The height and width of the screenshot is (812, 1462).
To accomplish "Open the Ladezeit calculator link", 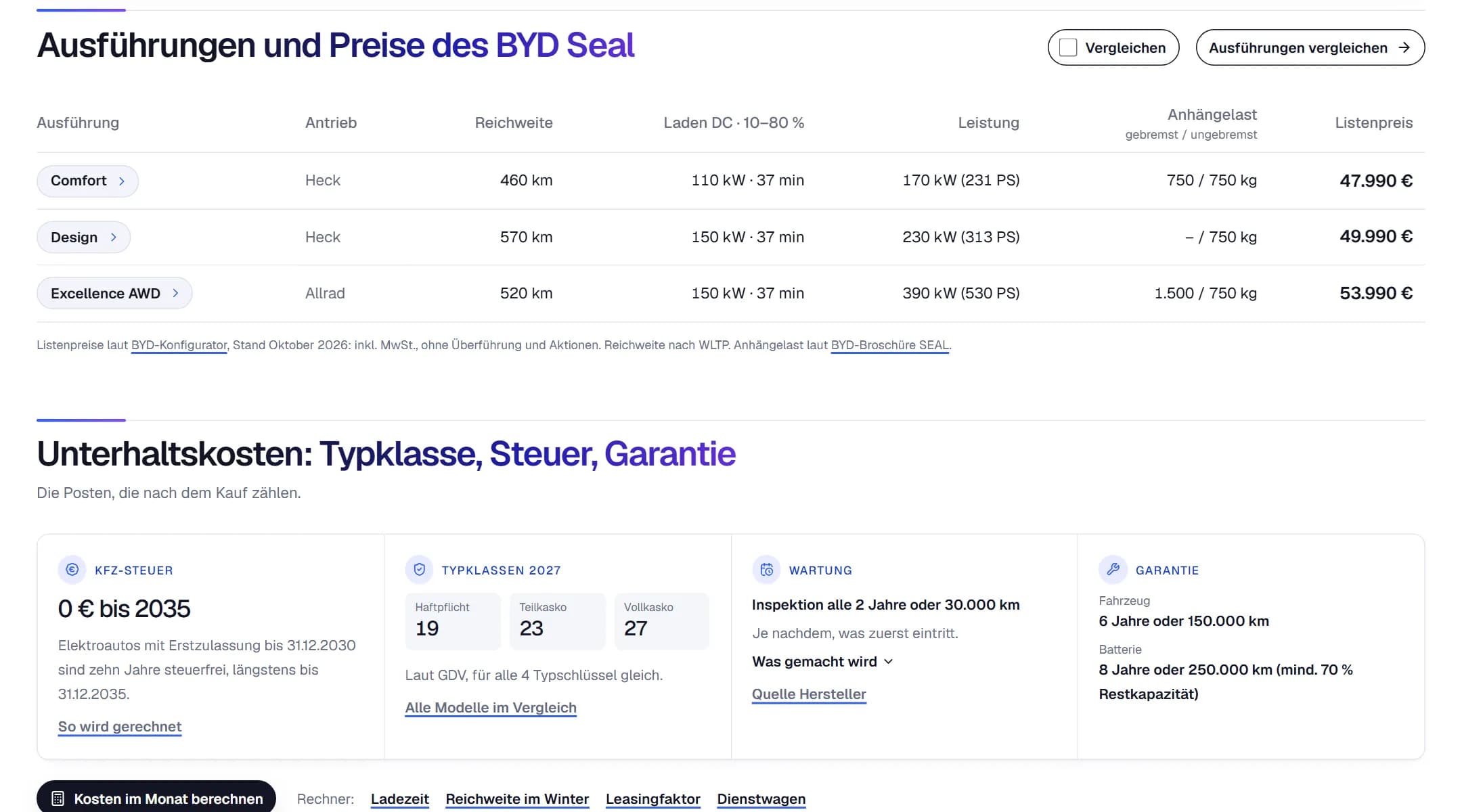I will click(400, 799).
